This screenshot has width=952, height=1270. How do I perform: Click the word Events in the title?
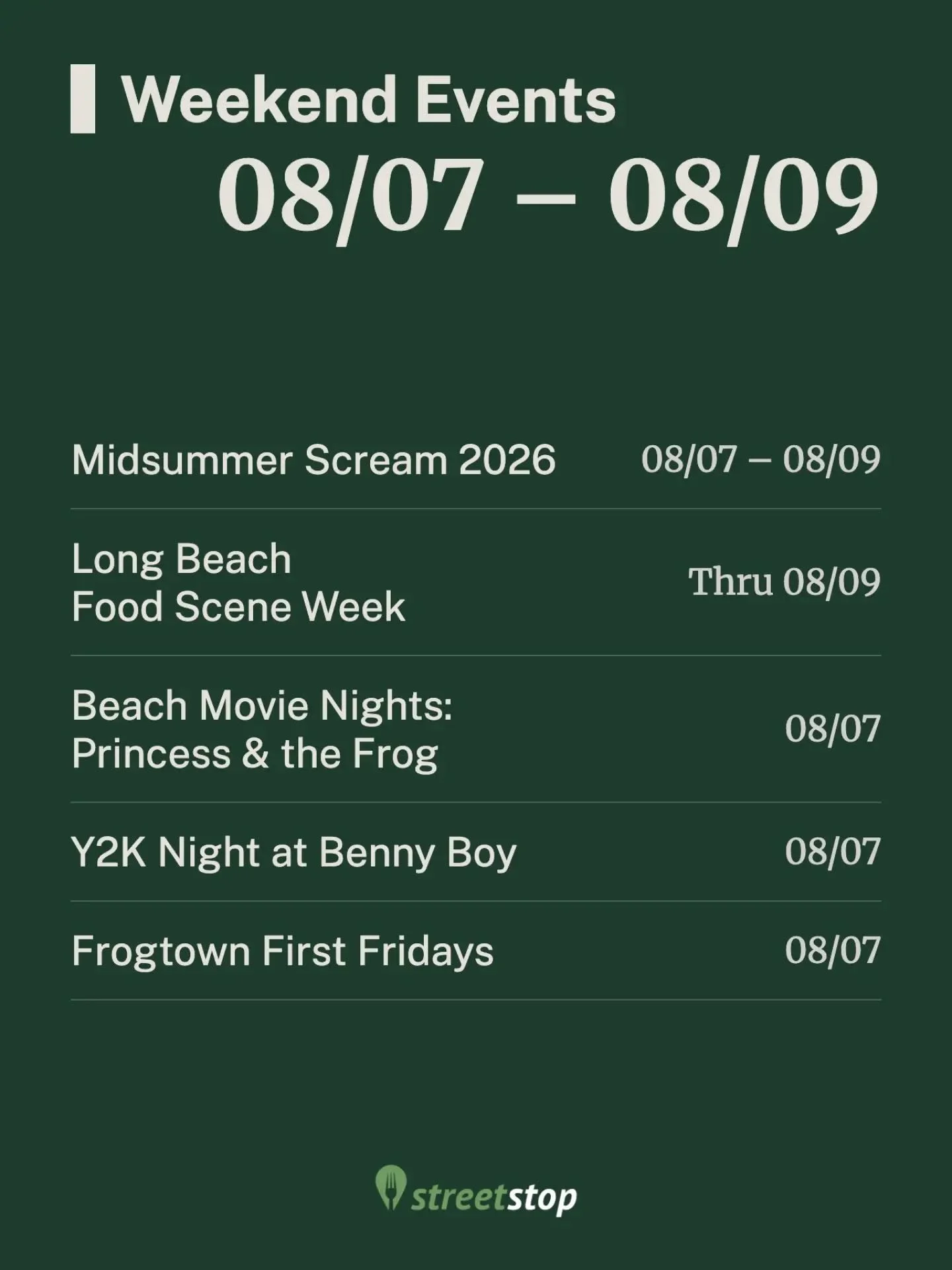point(516,100)
